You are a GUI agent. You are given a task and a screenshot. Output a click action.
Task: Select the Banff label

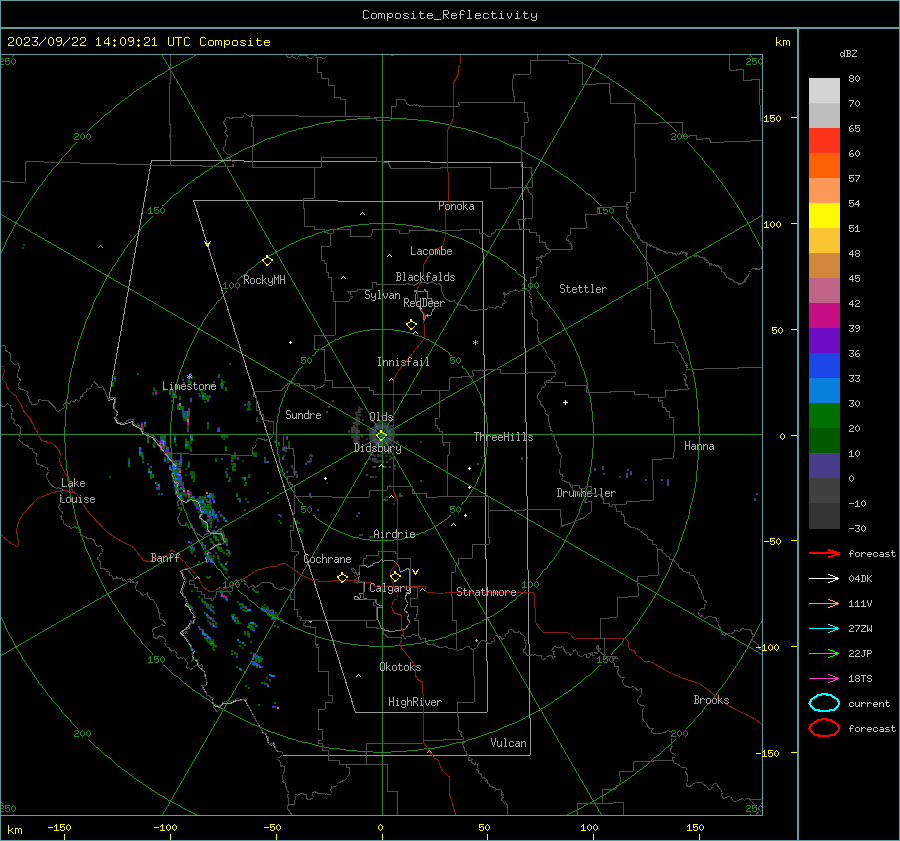click(165, 557)
